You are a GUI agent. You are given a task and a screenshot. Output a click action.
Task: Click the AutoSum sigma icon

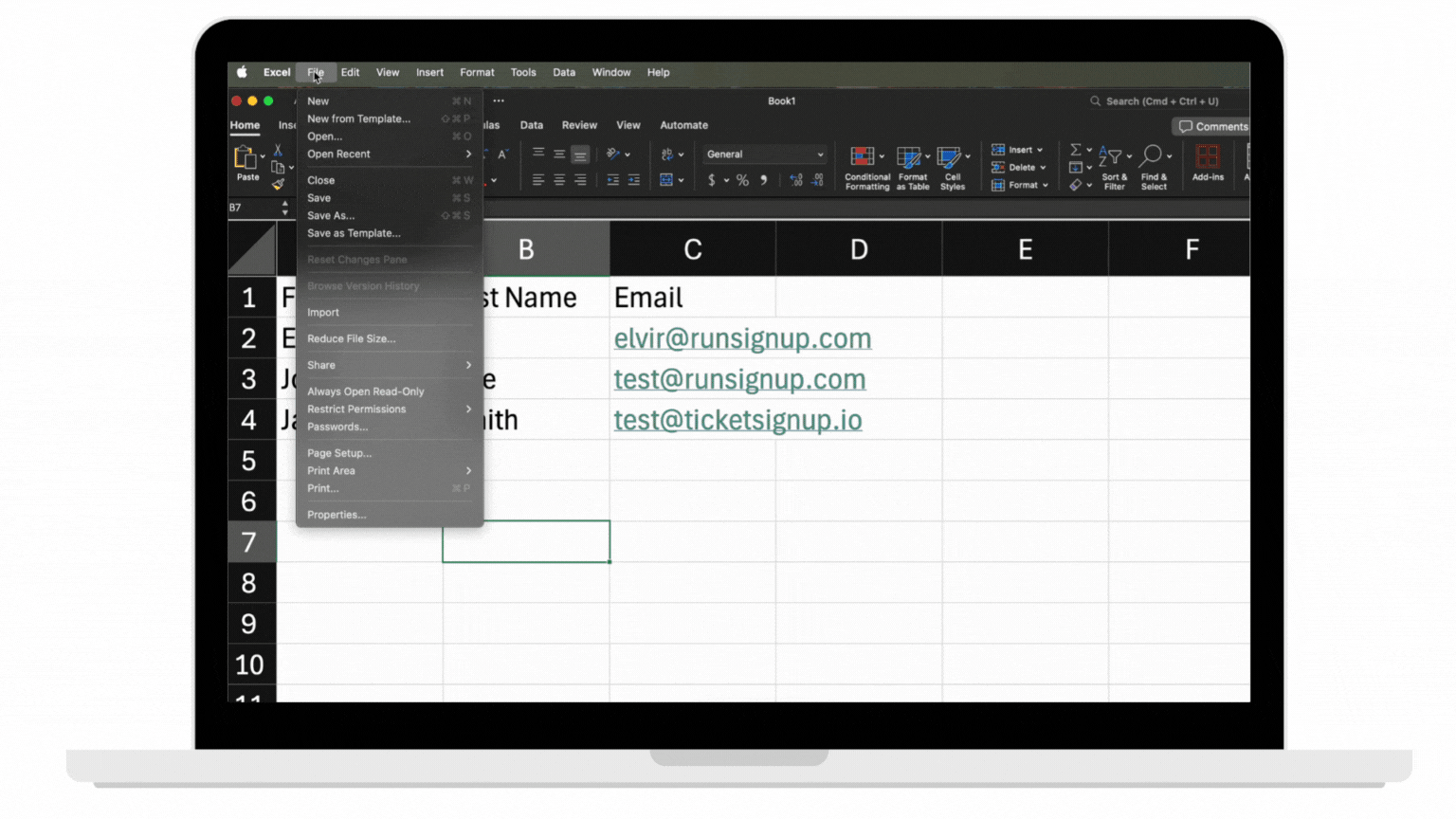(x=1076, y=150)
